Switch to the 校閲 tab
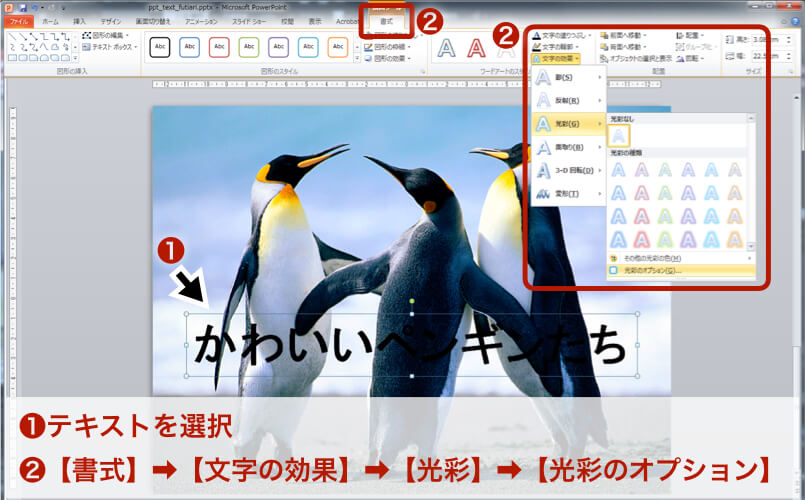This screenshot has height=500, width=805. coord(287,22)
